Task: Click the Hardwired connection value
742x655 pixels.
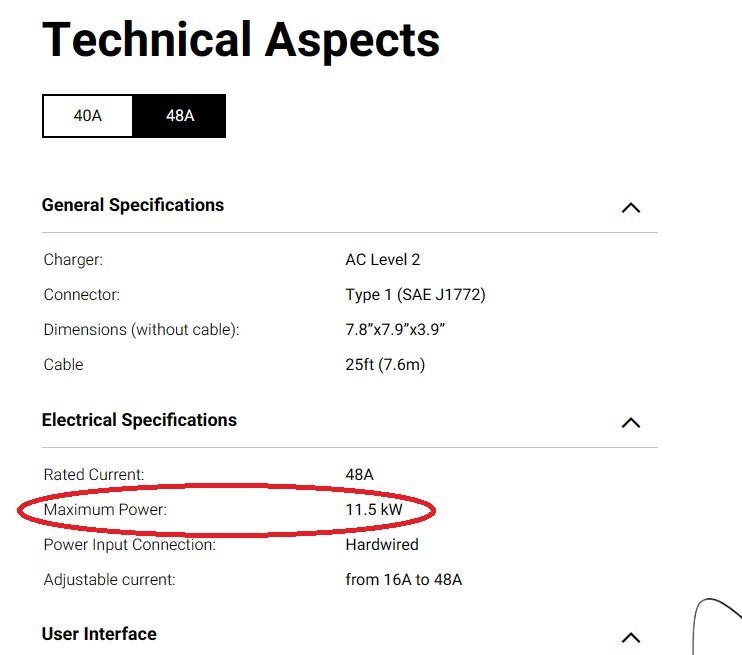Action: point(382,545)
